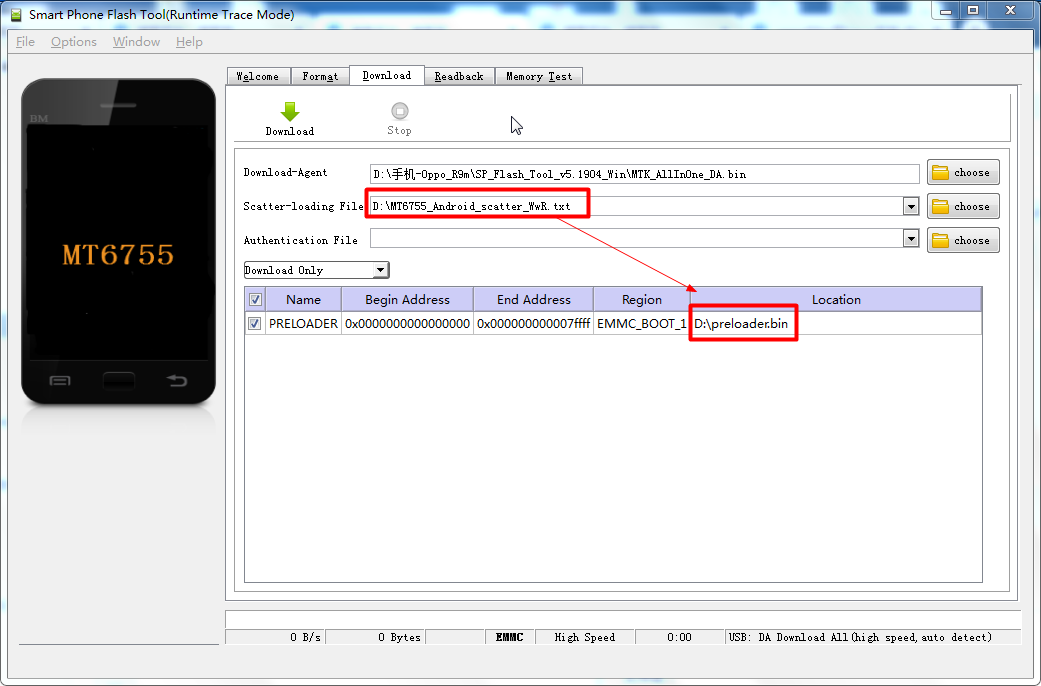This screenshot has height=686, width=1041.
Task: Click choose button for Scatter-loading File
Action: tap(963, 207)
